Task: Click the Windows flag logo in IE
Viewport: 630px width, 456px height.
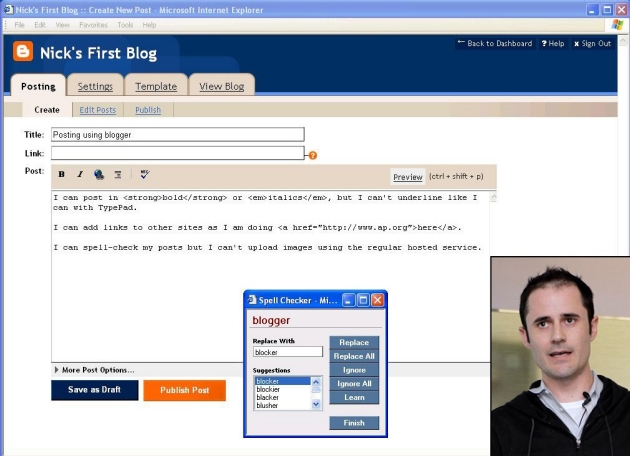Action: click(618, 25)
